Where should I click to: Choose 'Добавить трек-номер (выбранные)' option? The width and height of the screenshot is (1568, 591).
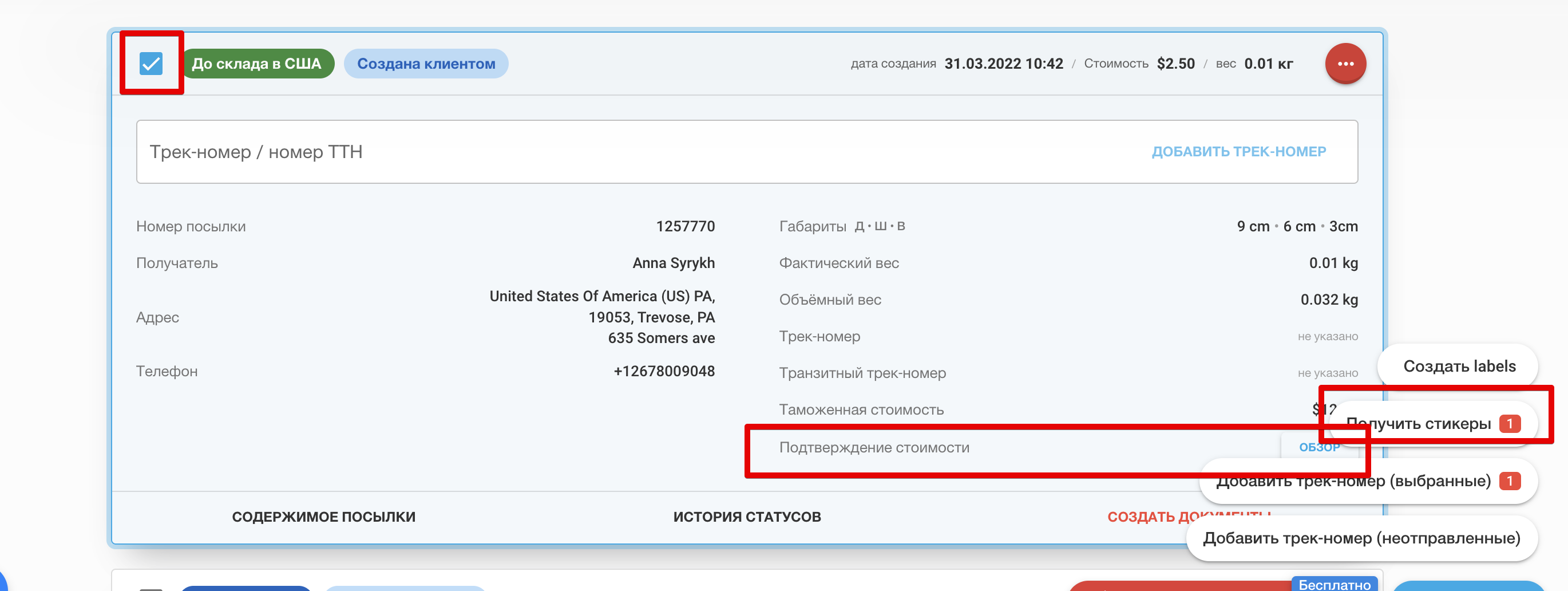click(1368, 480)
